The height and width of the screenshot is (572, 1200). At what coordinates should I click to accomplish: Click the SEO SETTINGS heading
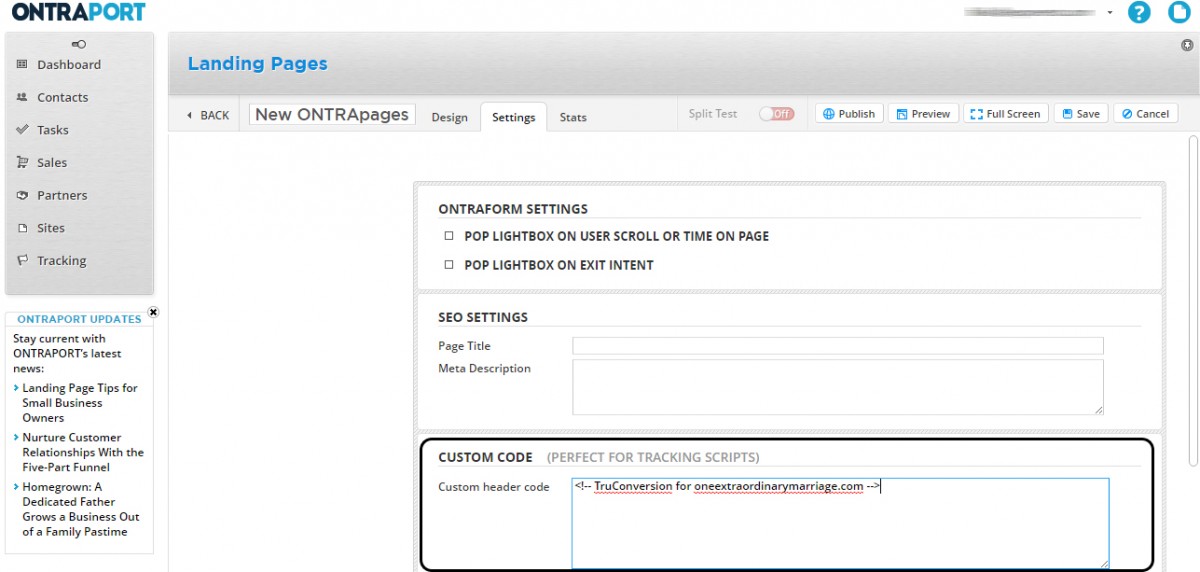[x=483, y=317]
